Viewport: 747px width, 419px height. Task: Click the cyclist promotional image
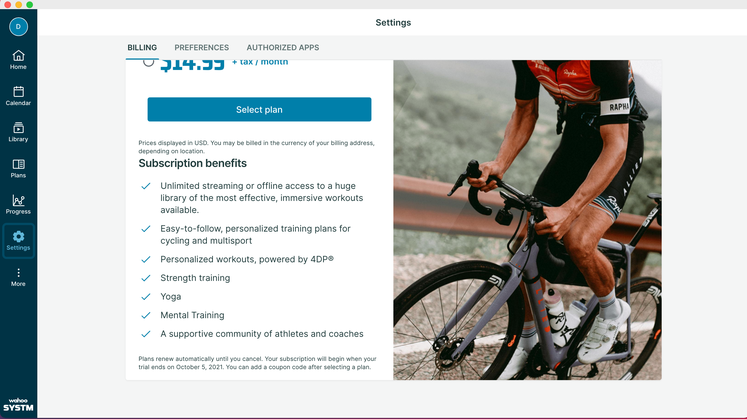coord(527,220)
